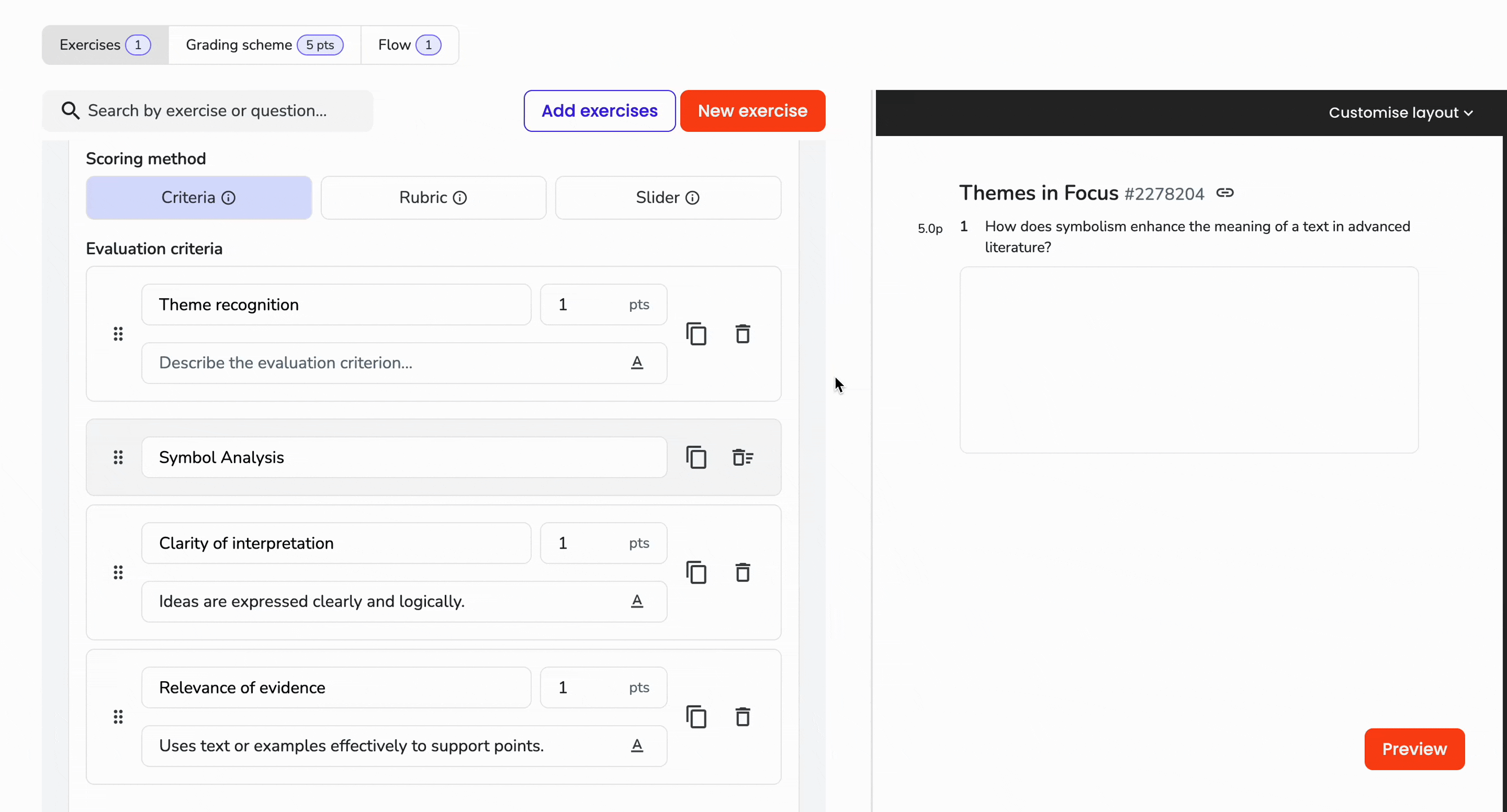Viewport: 1507px width, 812px height.
Task: Delete the Symbol Analysis group
Action: [x=742, y=457]
